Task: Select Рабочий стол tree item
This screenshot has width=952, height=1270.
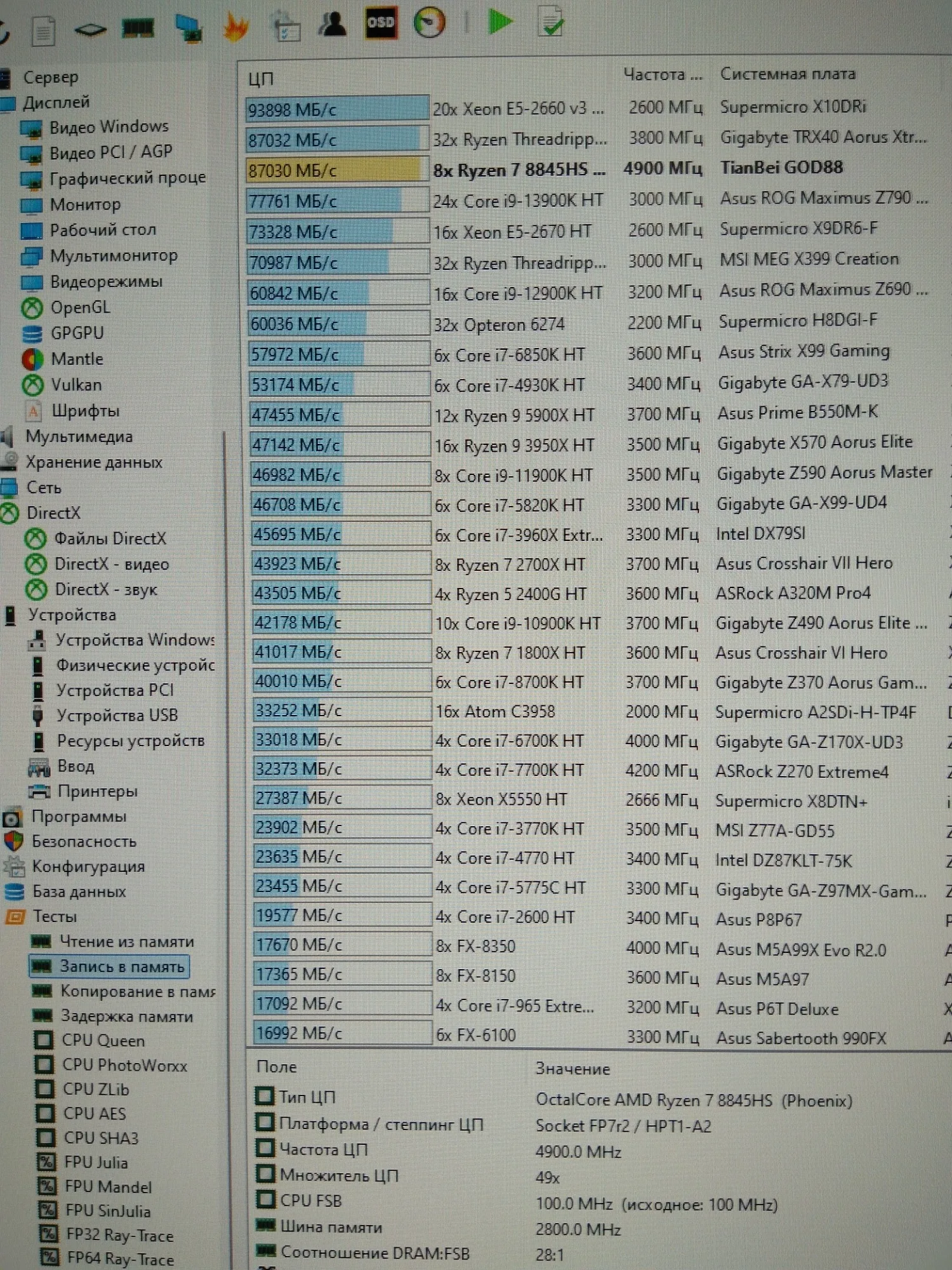Action: tap(103, 230)
